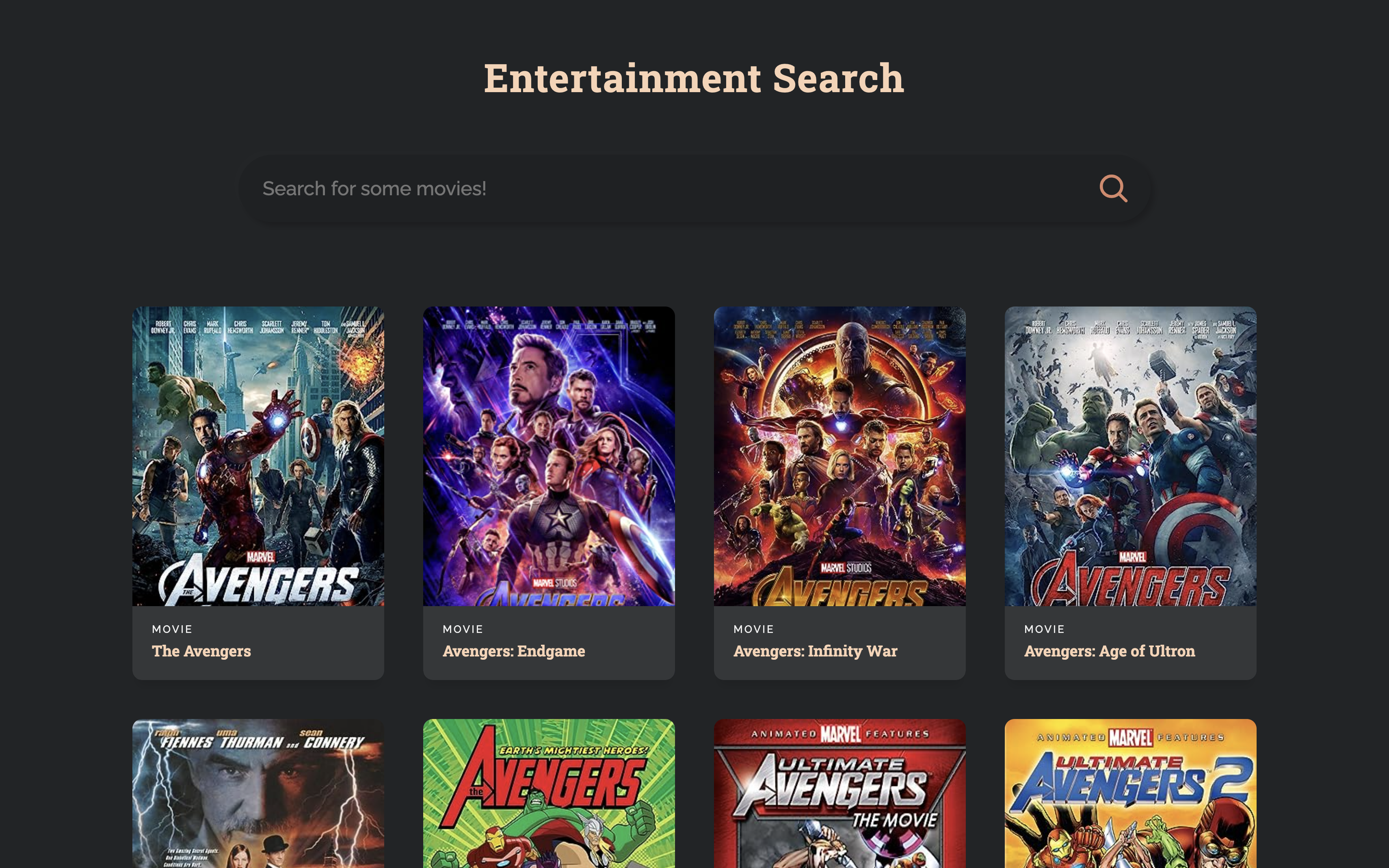Click MOVIE label on Infinity War card
The height and width of the screenshot is (868, 1389).
click(753, 629)
